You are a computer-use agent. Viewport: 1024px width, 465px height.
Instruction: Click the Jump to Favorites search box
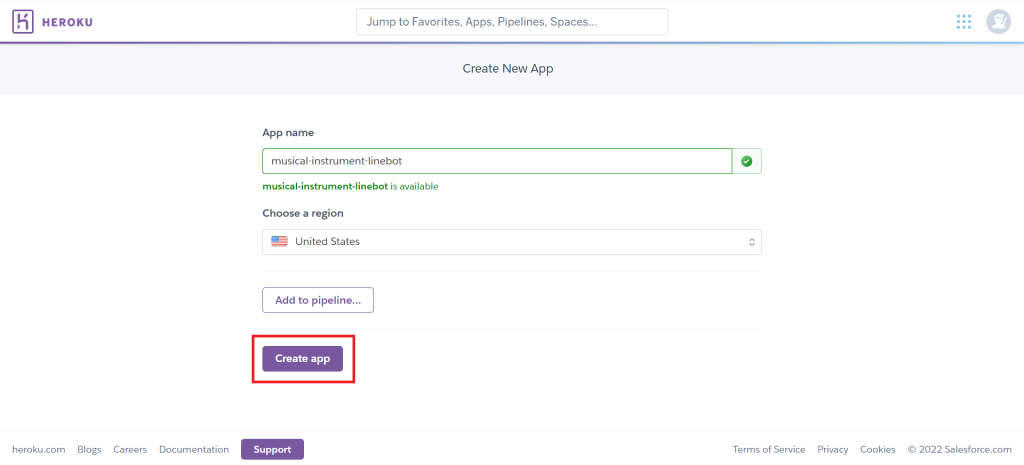point(511,22)
